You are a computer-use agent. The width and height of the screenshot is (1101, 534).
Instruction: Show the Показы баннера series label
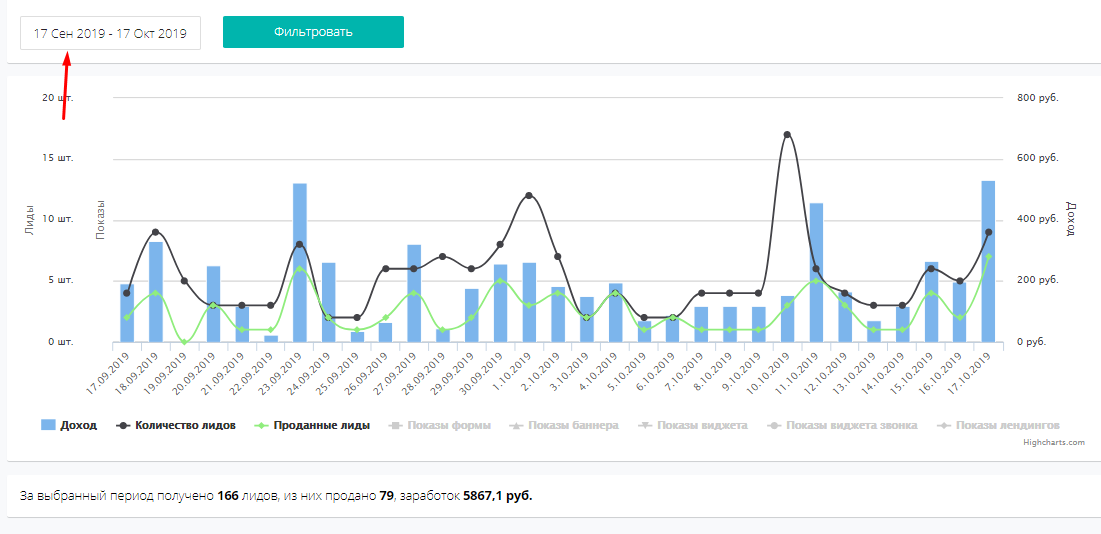click(x=573, y=425)
